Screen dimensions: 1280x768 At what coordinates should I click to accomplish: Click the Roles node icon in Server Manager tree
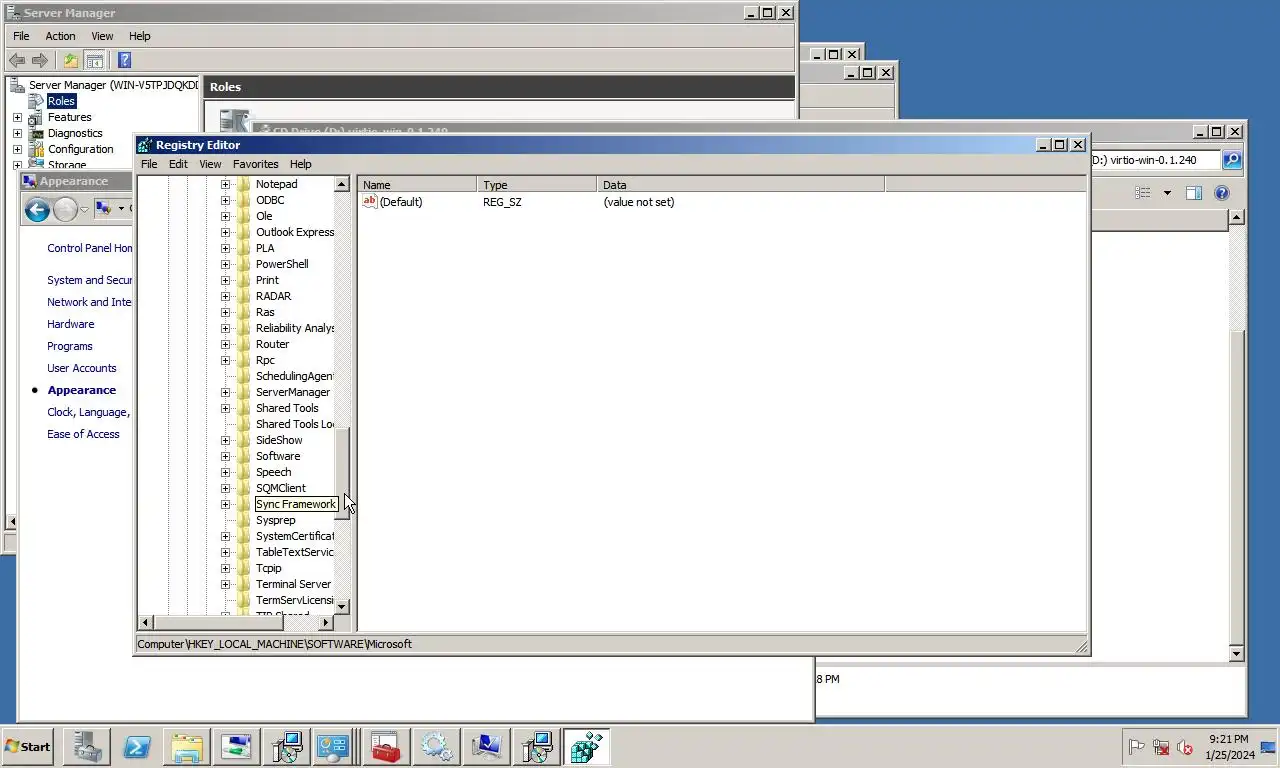pos(37,101)
